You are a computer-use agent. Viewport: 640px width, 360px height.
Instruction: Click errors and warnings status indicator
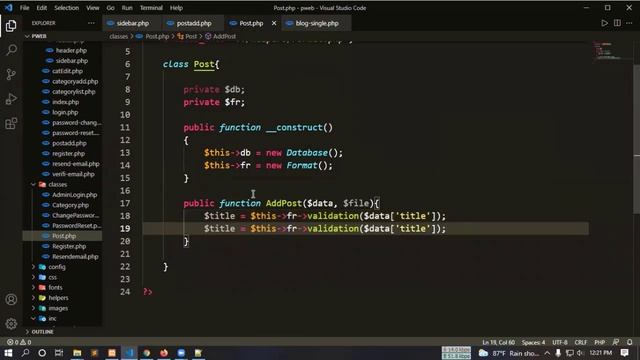(19, 342)
